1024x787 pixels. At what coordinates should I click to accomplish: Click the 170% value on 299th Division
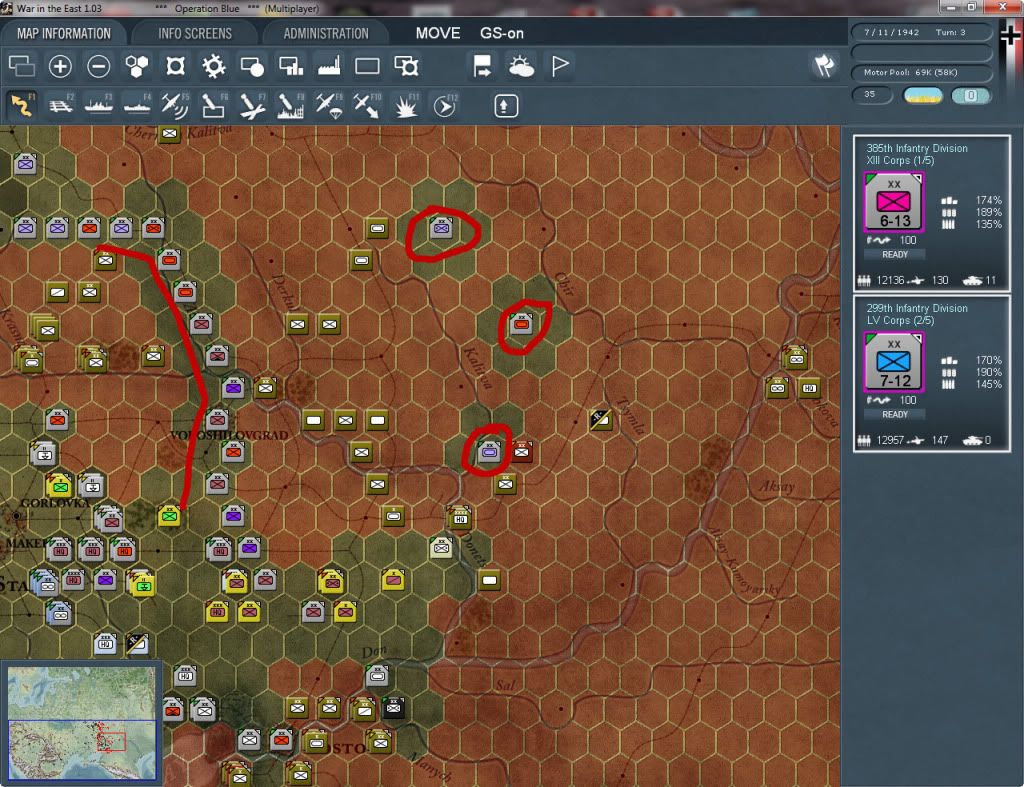pyautogui.click(x=988, y=360)
